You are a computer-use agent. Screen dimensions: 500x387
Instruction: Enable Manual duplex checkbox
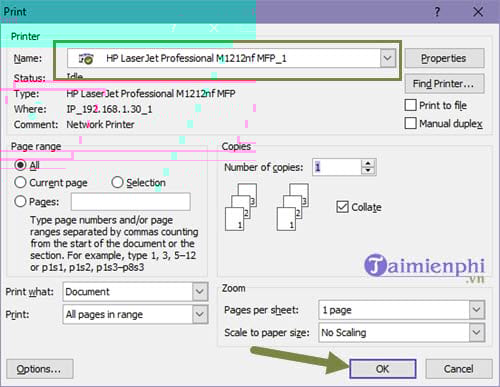pos(410,123)
